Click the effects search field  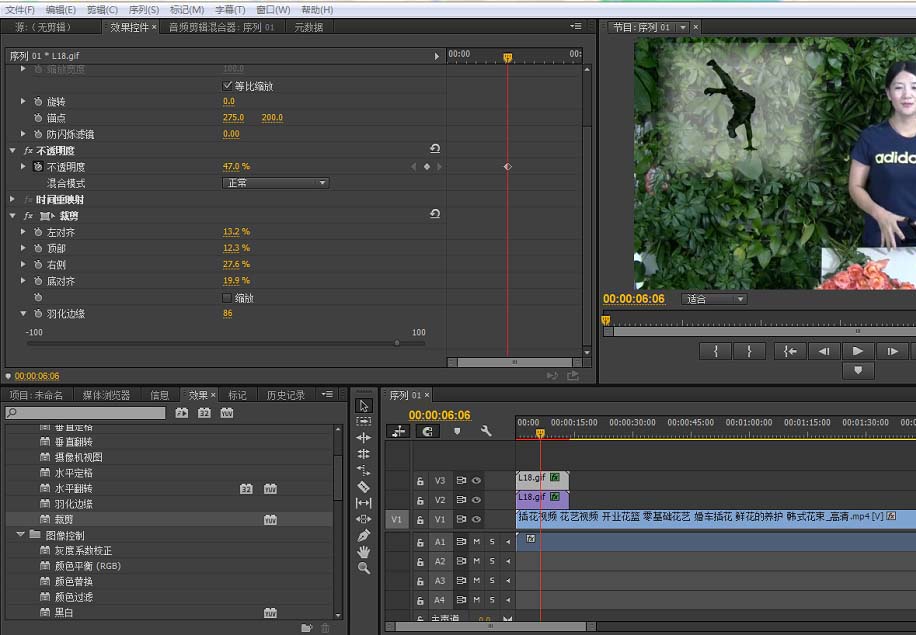pyautogui.click(x=85, y=413)
